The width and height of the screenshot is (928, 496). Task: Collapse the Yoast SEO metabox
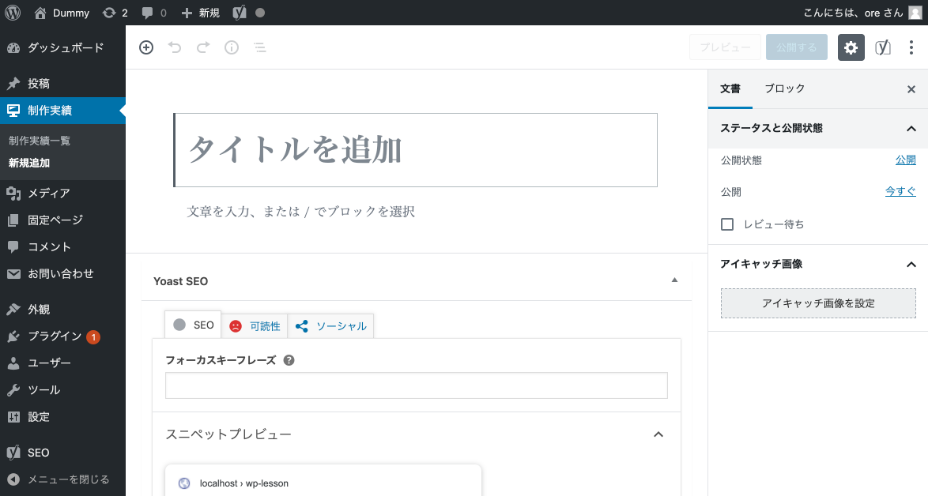(674, 280)
